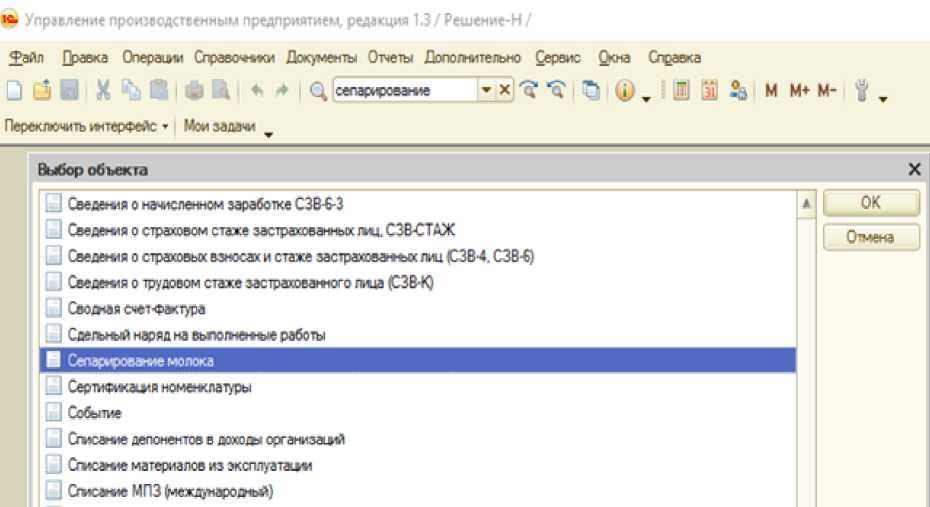Click in the search field with 'сепарирование'
This screenshot has width=930, height=507.
(x=405, y=90)
